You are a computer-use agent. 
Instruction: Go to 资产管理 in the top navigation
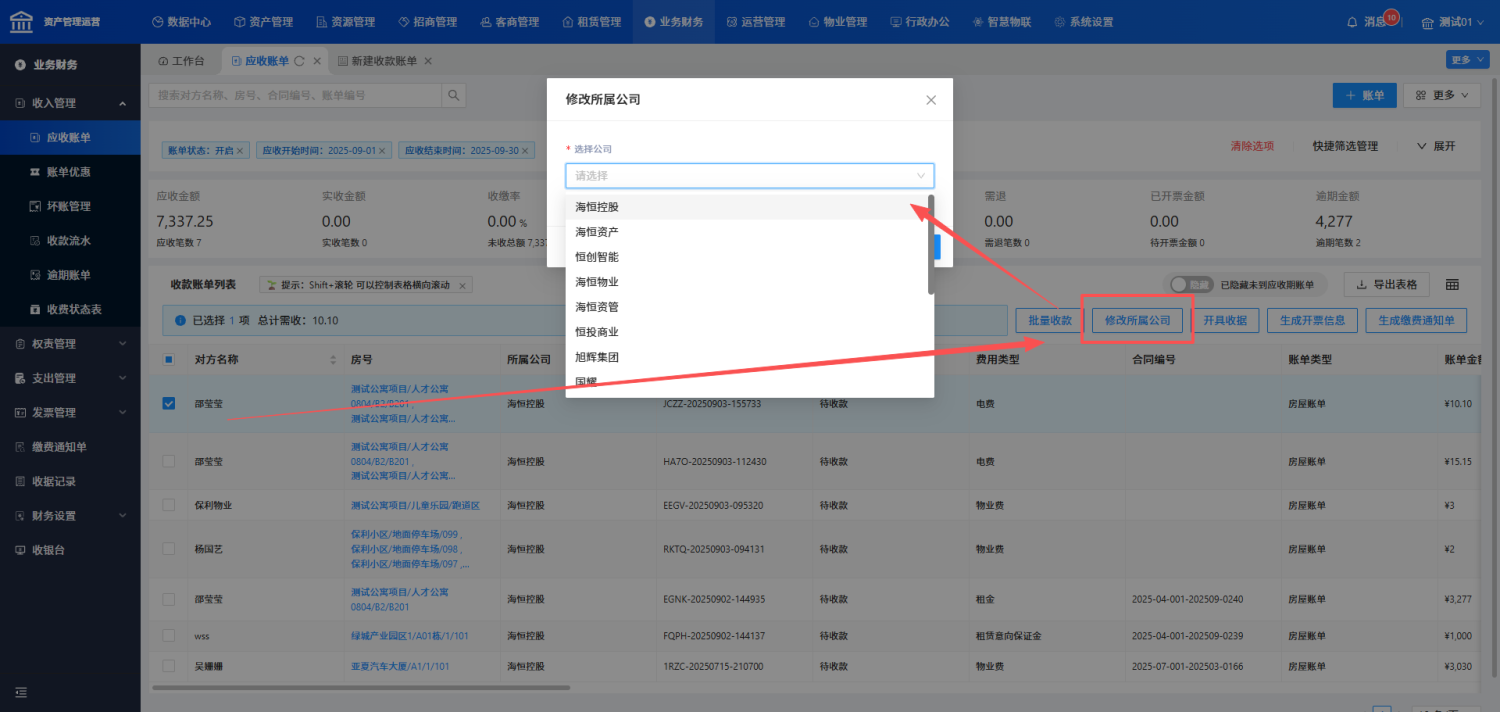pos(263,22)
